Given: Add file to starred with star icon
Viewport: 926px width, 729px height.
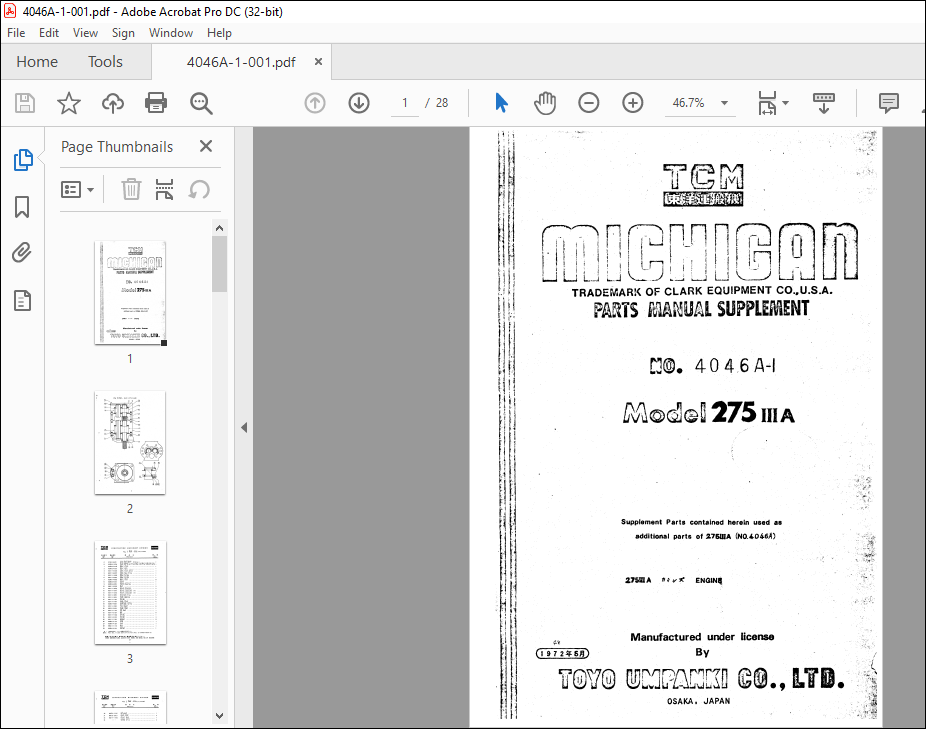Looking at the screenshot, I should pyautogui.click(x=69, y=103).
